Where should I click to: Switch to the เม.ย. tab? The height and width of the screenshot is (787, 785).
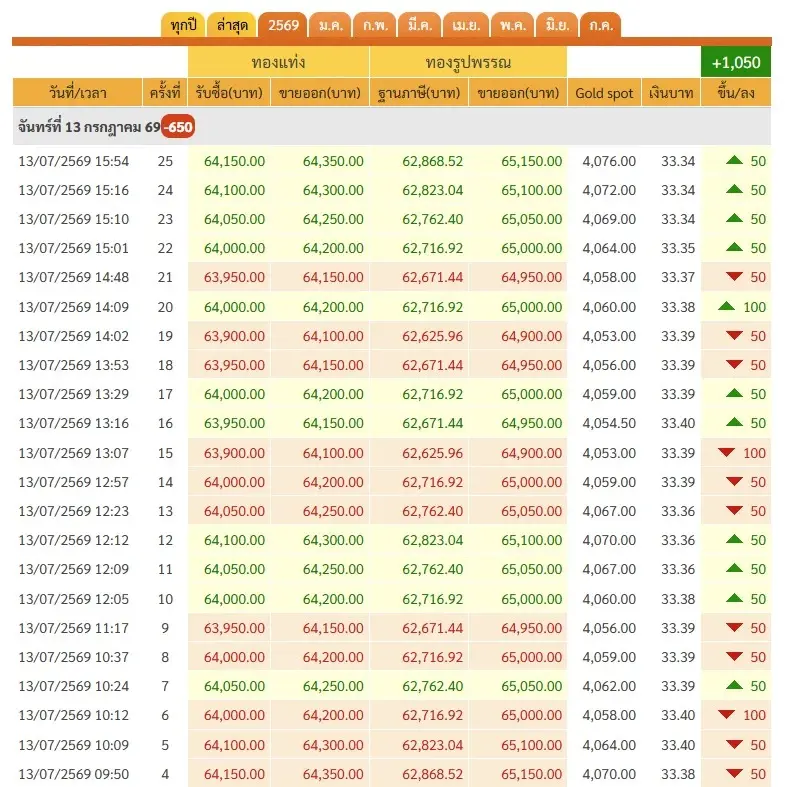coord(466,25)
